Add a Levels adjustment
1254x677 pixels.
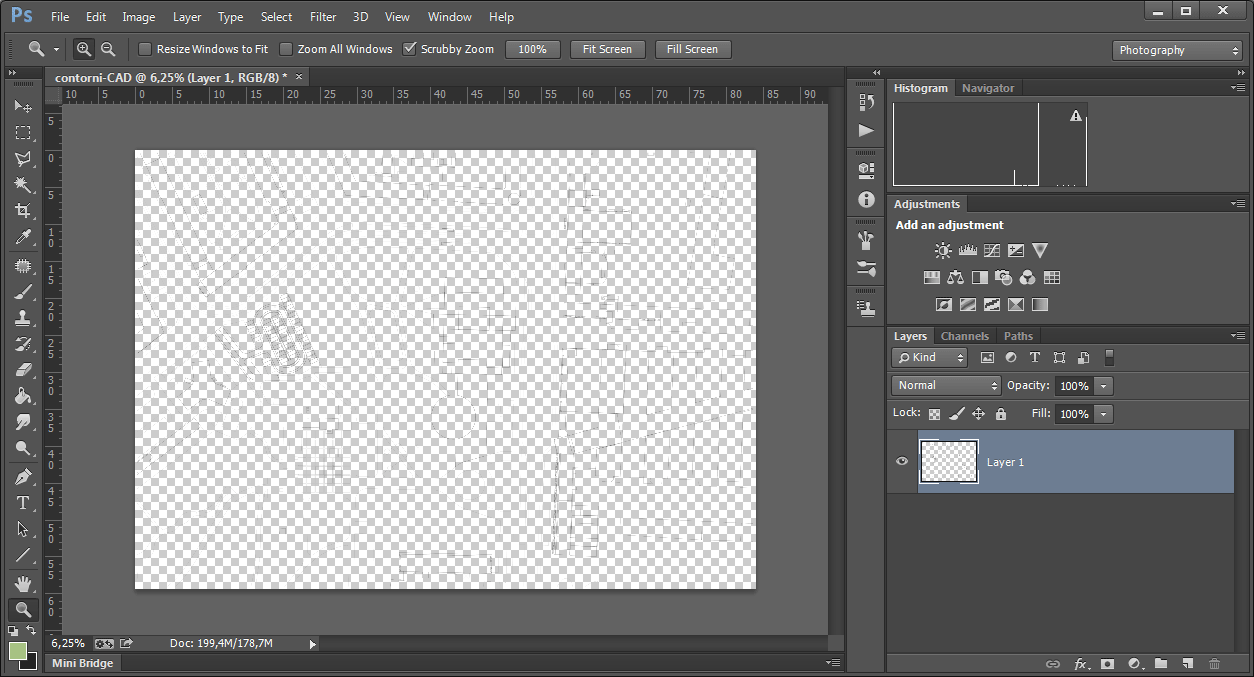tap(967, 251)
